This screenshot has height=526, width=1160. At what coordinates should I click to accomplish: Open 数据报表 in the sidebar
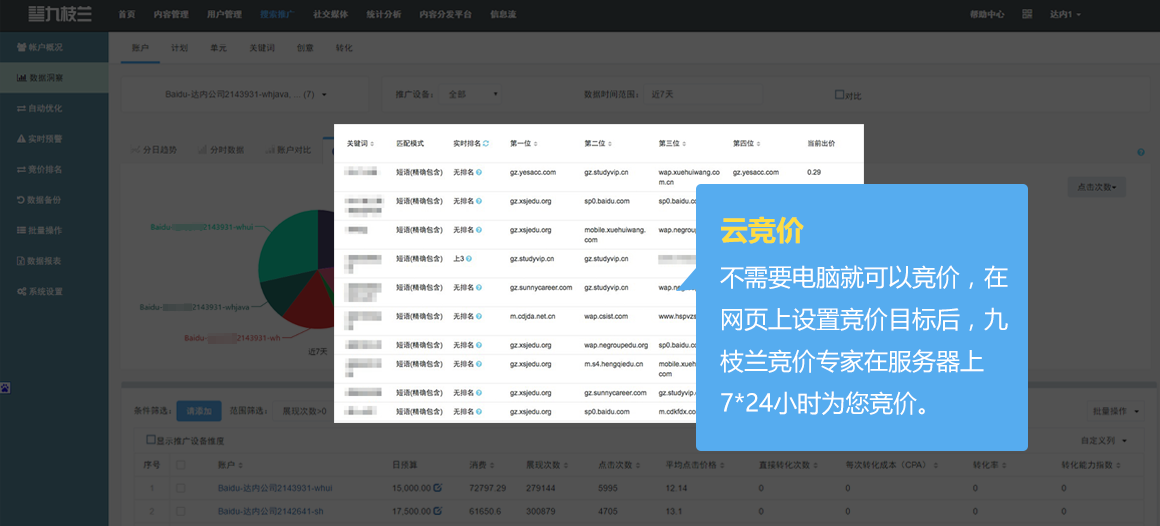(54, 261)
